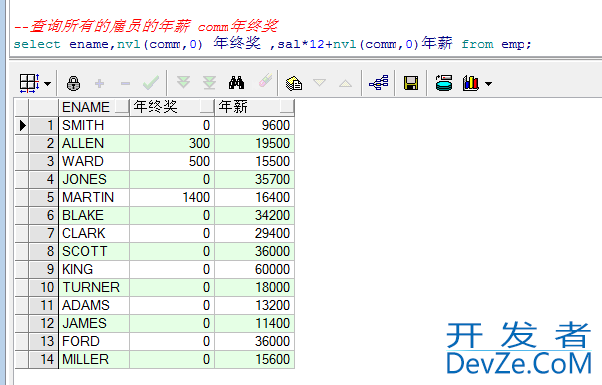Screen dimensions: 602x385
Task: Select the SMITH cell
Action: (94, 125)
